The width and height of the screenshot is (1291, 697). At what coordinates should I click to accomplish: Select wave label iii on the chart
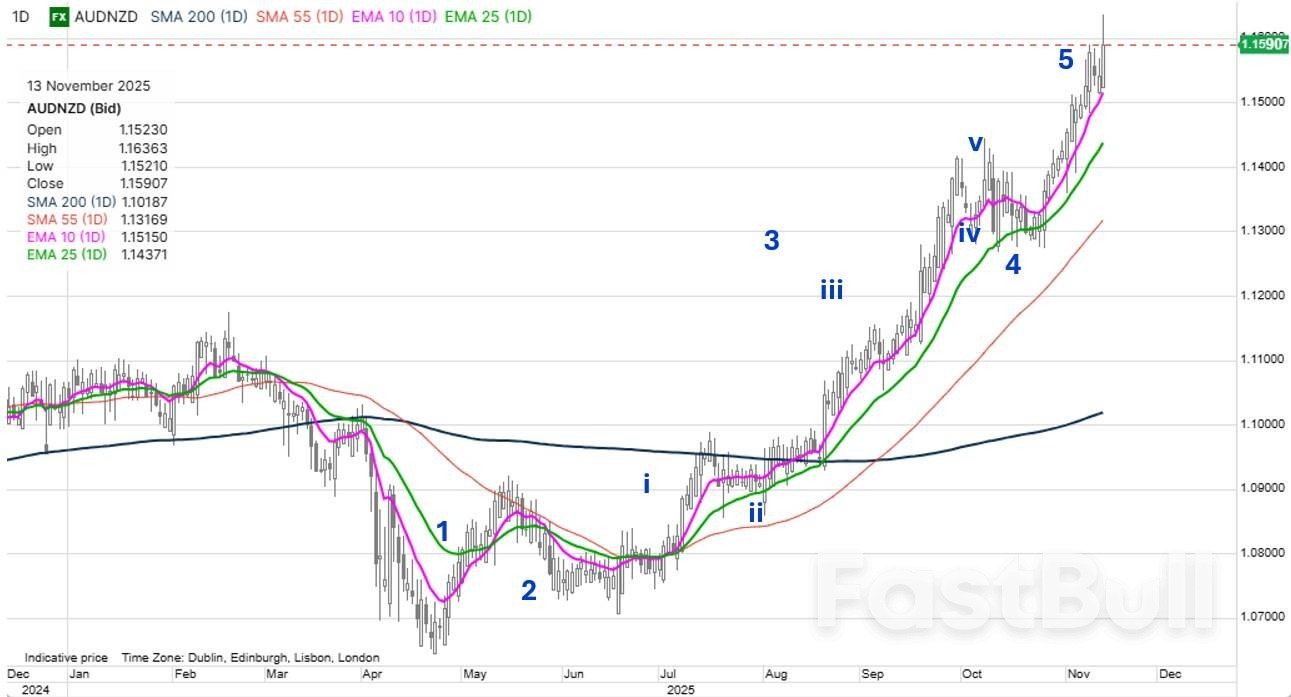pos(831,291)
